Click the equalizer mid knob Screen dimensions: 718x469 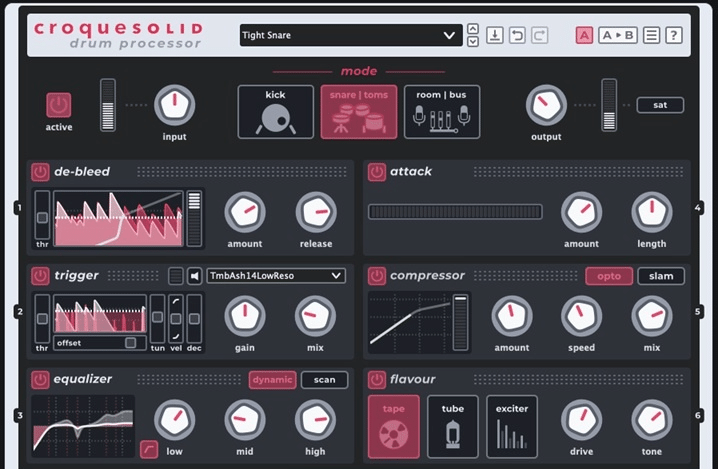coord(245,420)
